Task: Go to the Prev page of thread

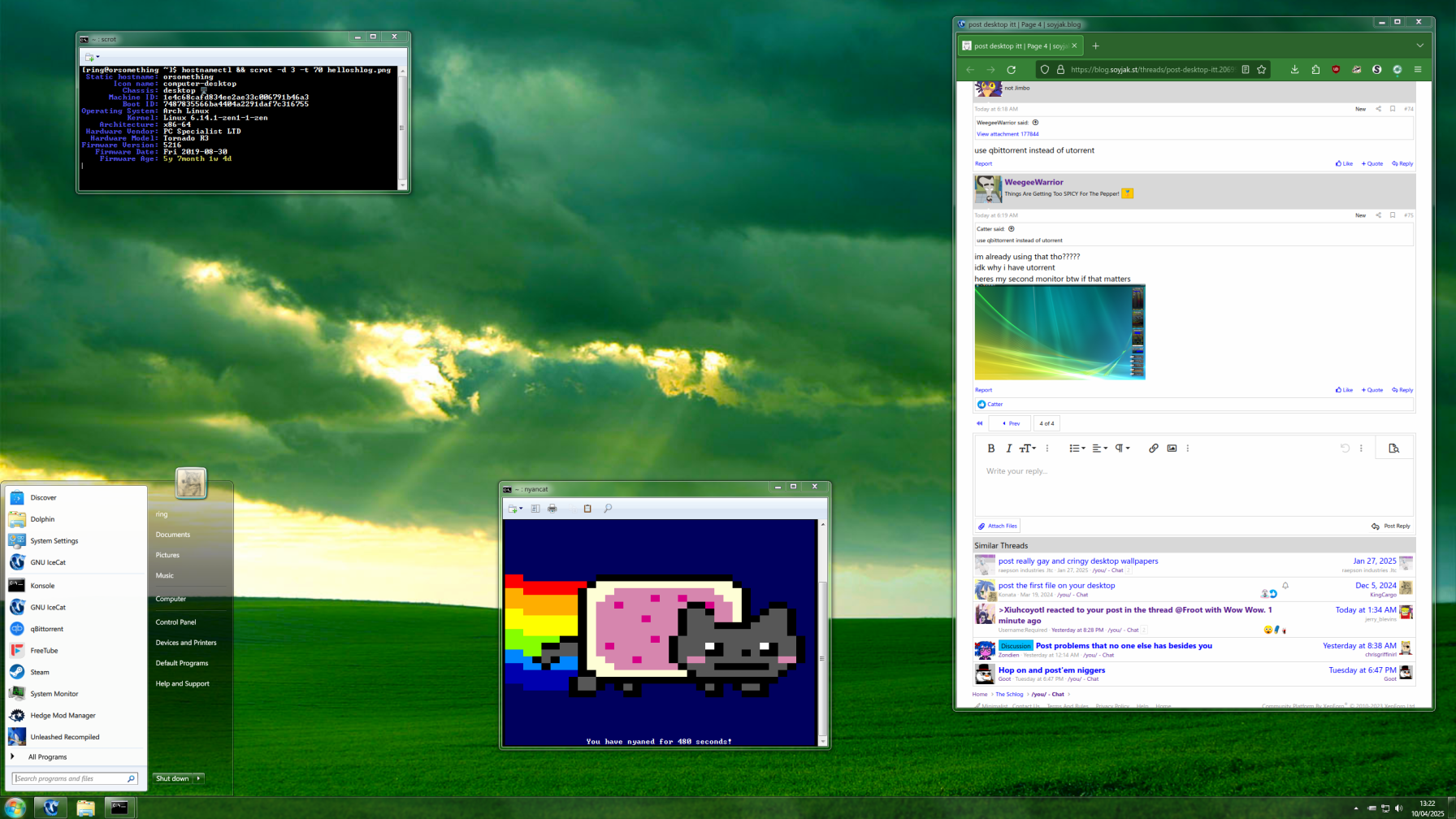Action: coord(1011,423)
